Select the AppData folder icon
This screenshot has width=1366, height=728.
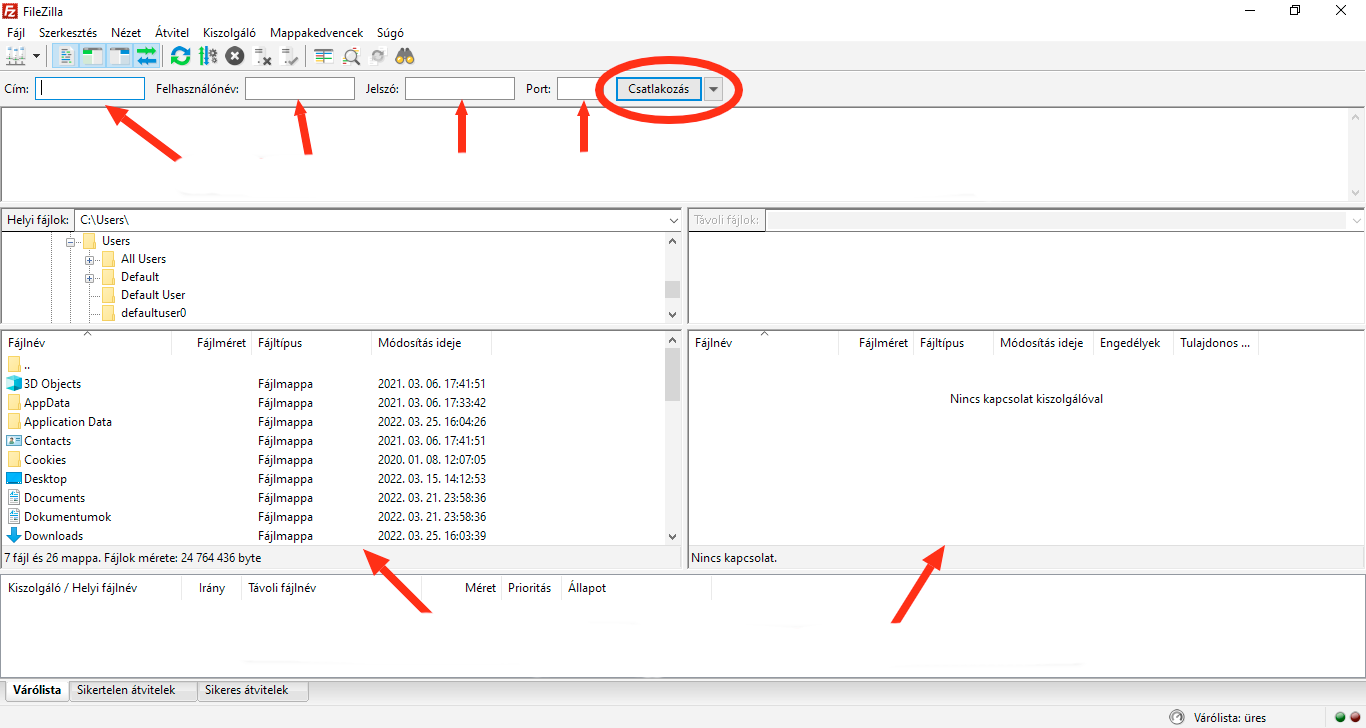tap(14, 403)
